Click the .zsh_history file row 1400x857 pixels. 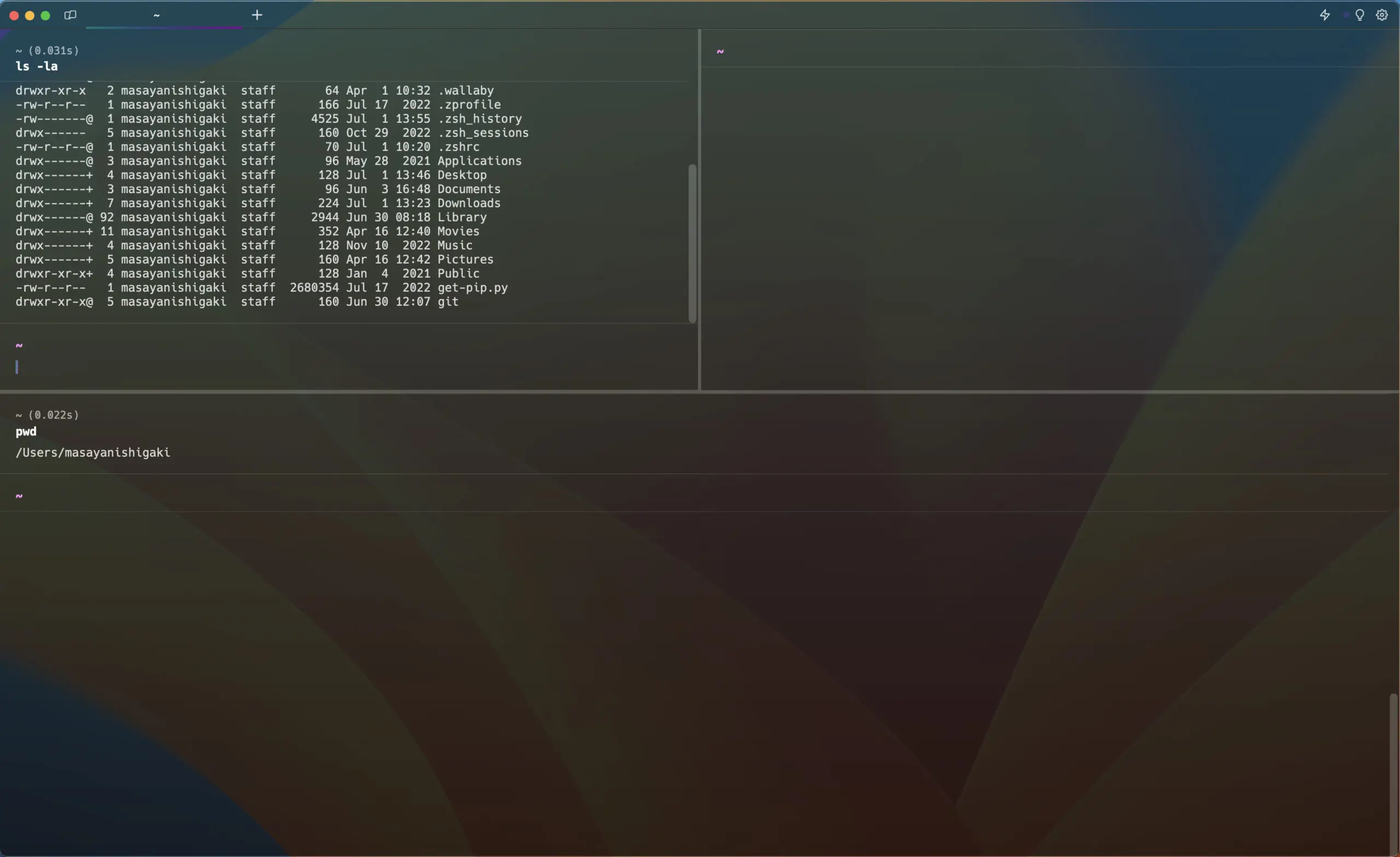click(269, 119)
